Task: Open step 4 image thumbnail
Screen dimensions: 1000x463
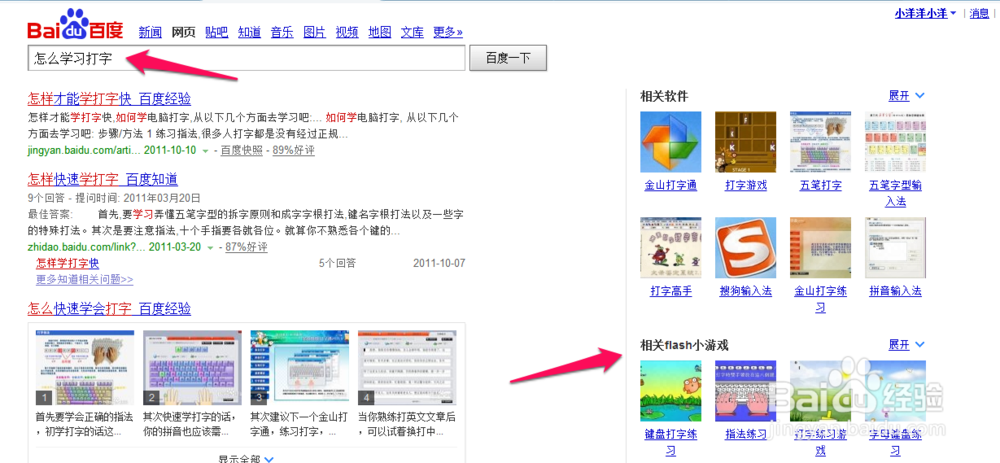Action: click(x=407, y=368)
